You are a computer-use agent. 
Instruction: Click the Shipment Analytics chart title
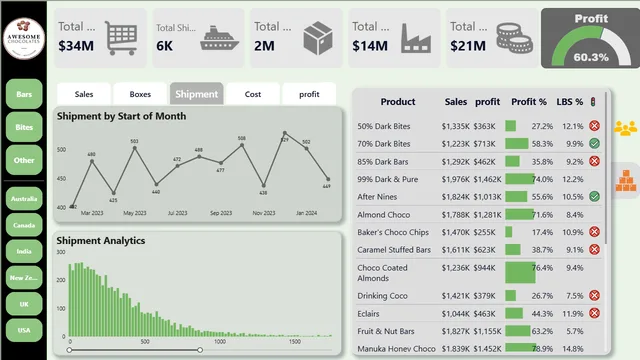(100, 240)
